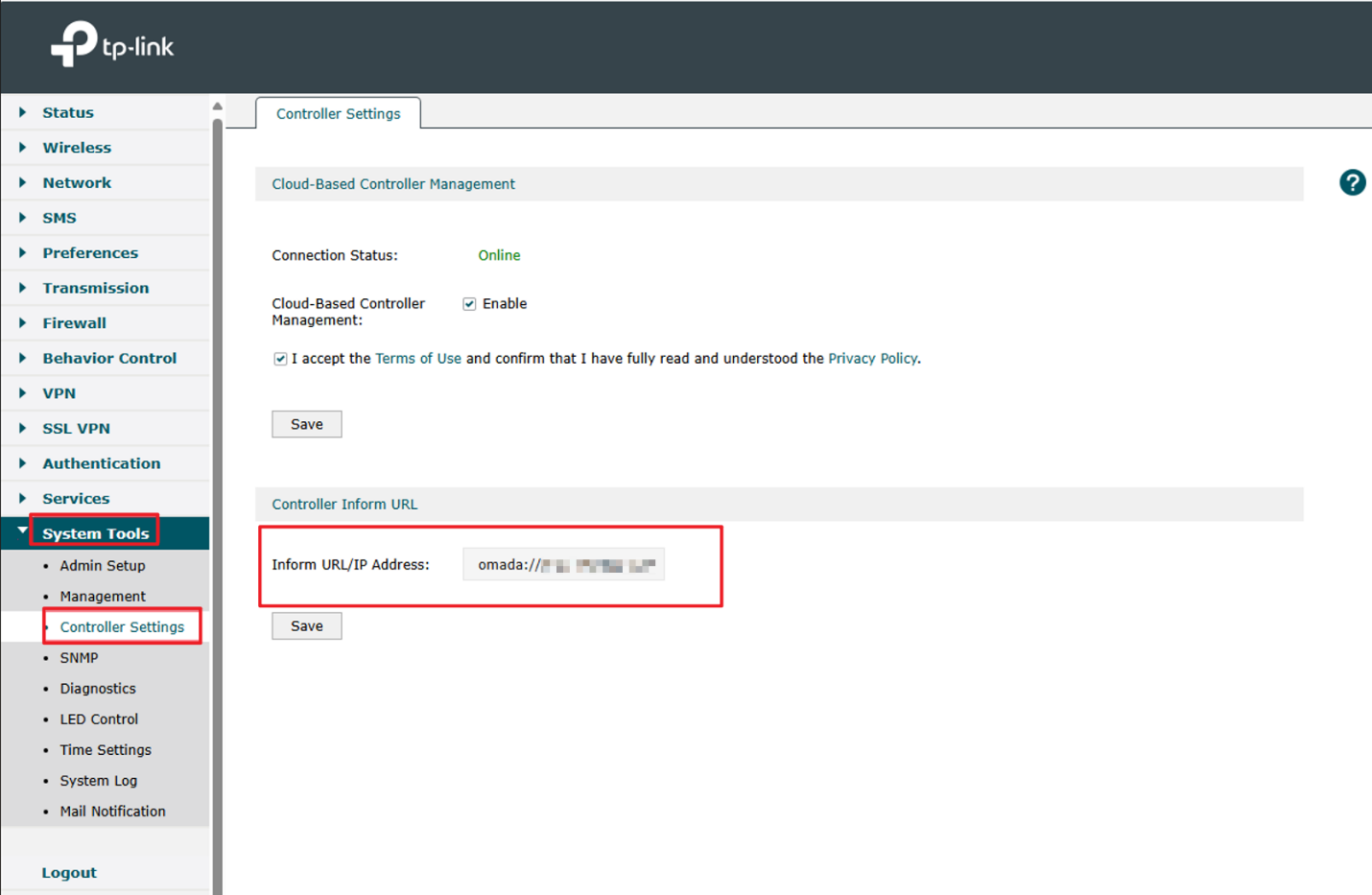Click the tp-link logo
1372x895 pixels.
pos(112,45)
